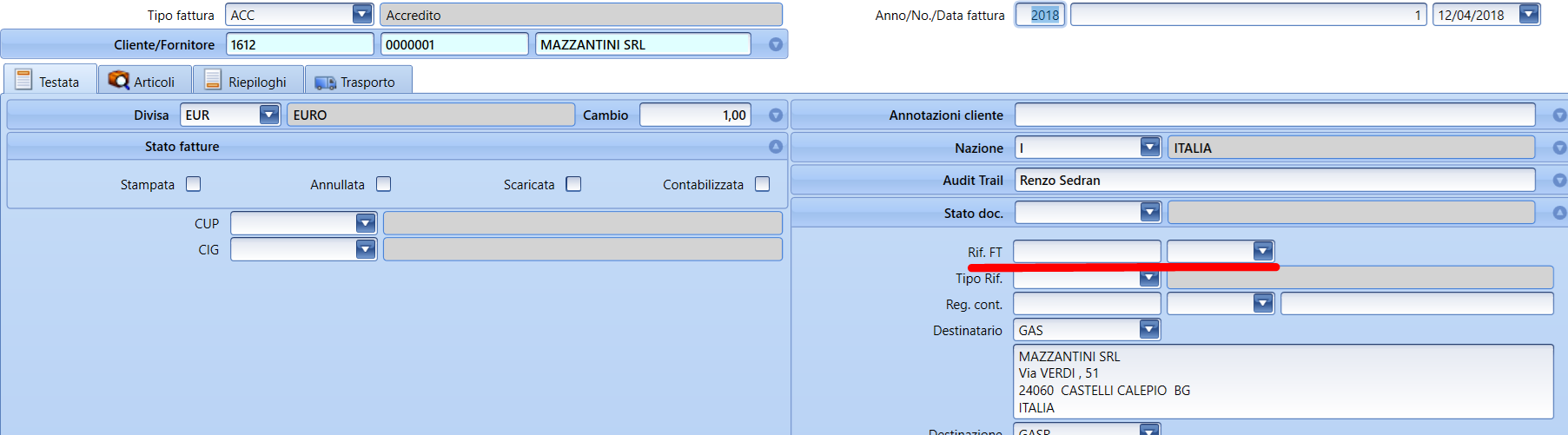
Task: Open the Nazione dropdown
Action: (x=1150, y=148)
